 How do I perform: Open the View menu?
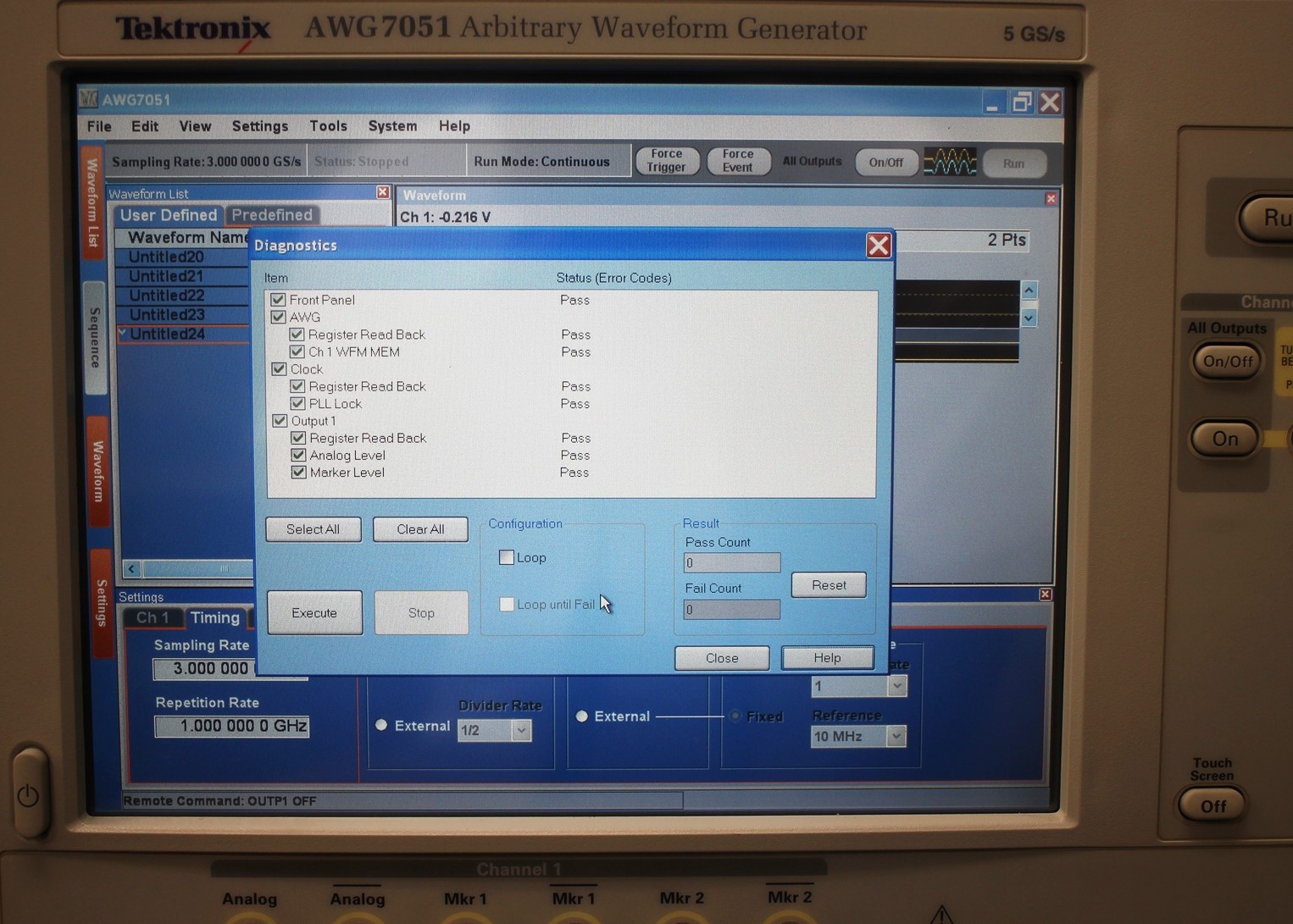tap(195, 126)
